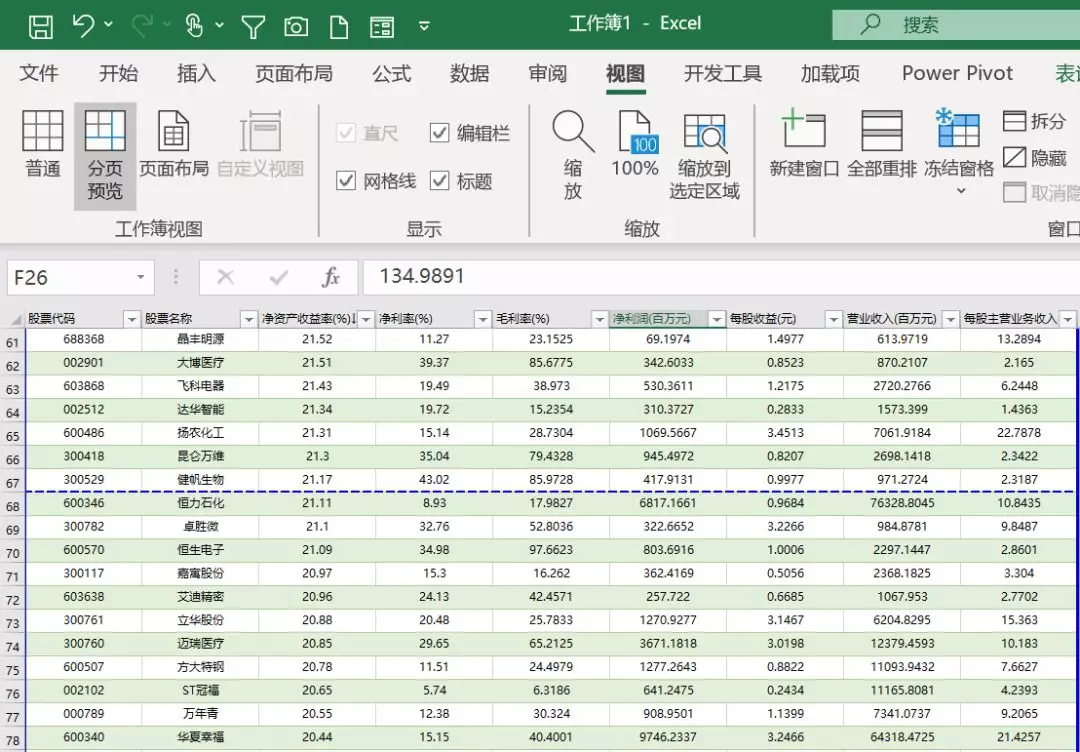
Task: Open the 文件 tab
Action: tap(39, 73)
